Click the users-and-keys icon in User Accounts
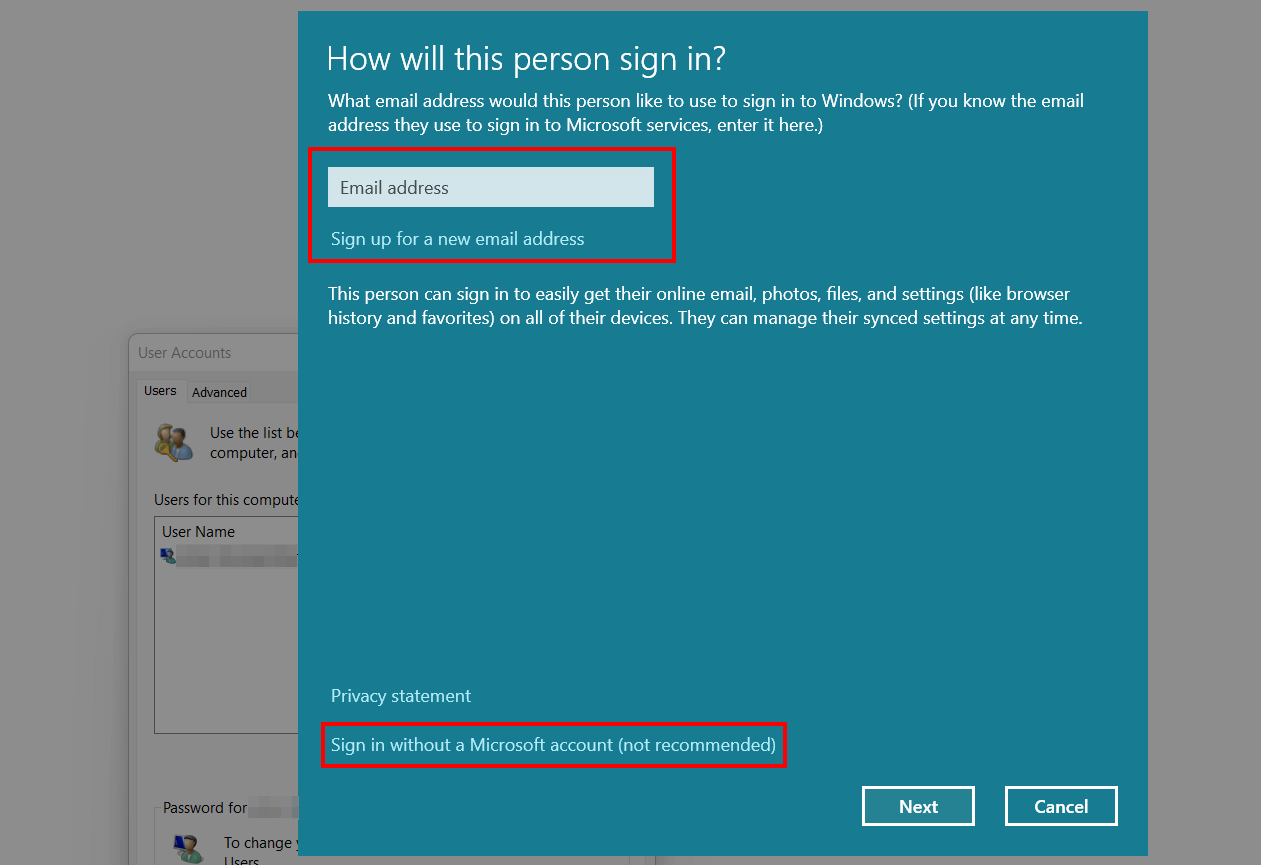This screenshot has width=1261, height=865. point(174,442)
